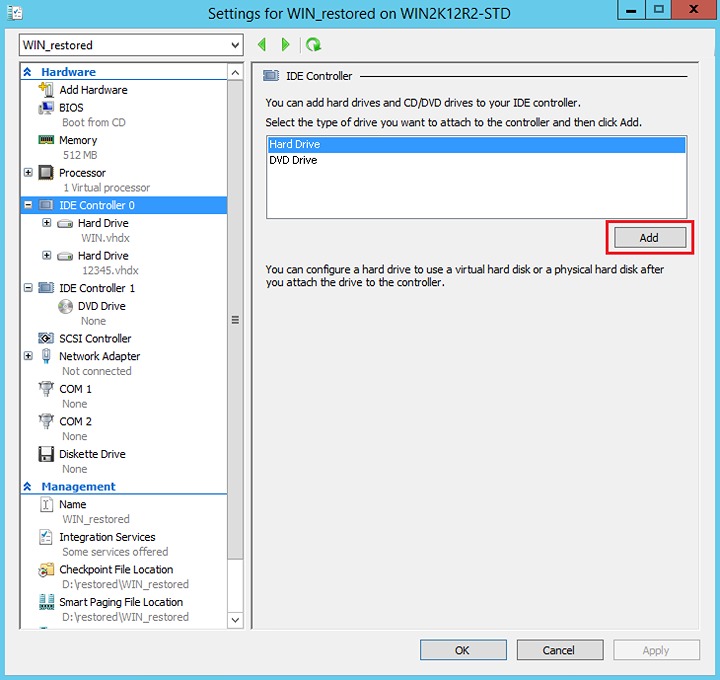The image size is (720, 680).
Task: Select the Memory chip icon
Action: pyautogui.click(x=46, y=140)
